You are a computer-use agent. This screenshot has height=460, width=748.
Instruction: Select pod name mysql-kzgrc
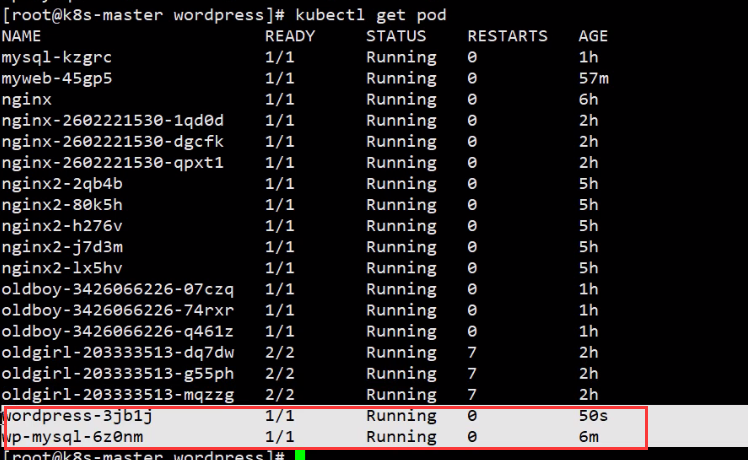[57, 58]
